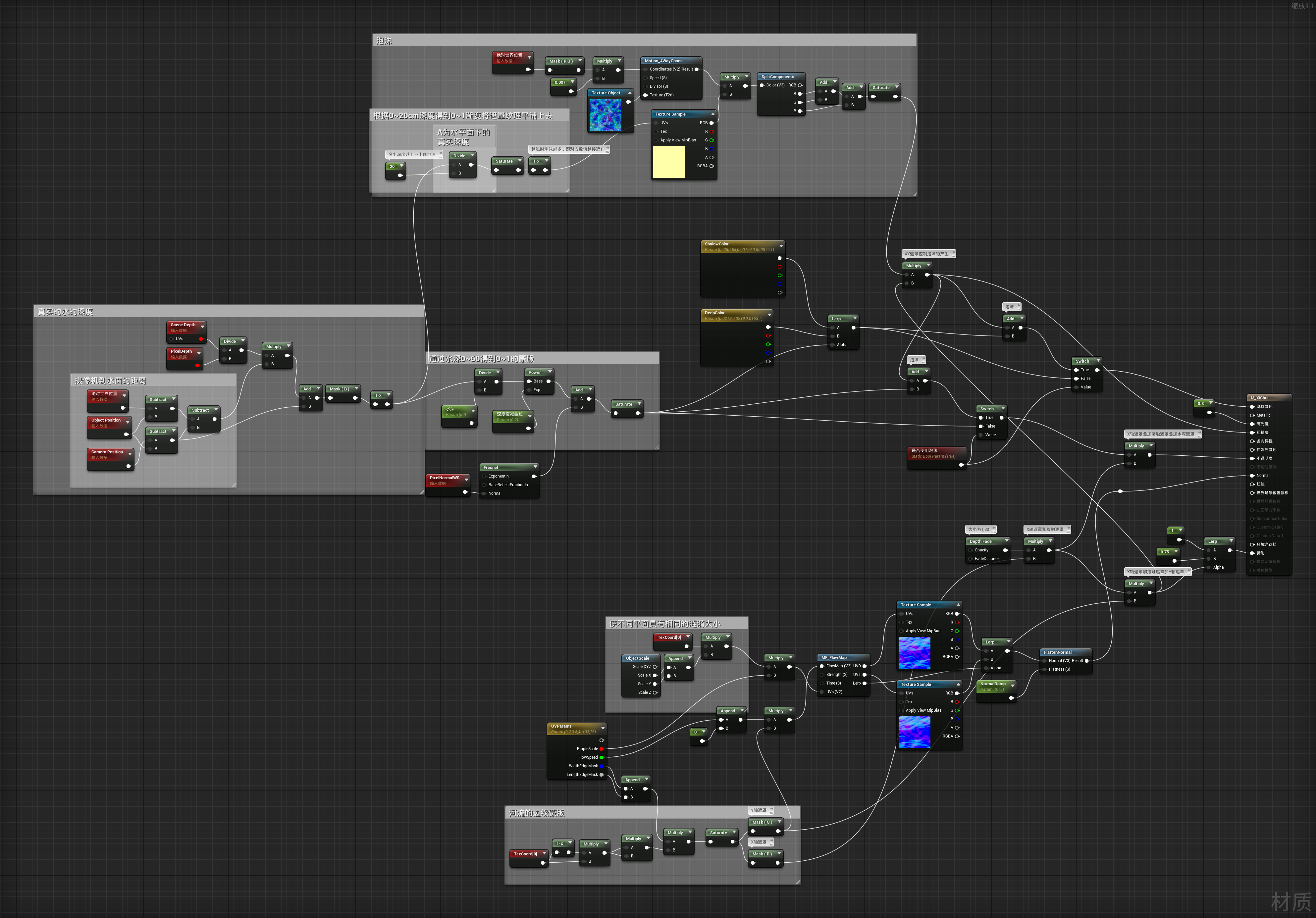1316x918 pixels.
Task: Click the Metallic input pin on M_XiShui
Action: 1252,415
